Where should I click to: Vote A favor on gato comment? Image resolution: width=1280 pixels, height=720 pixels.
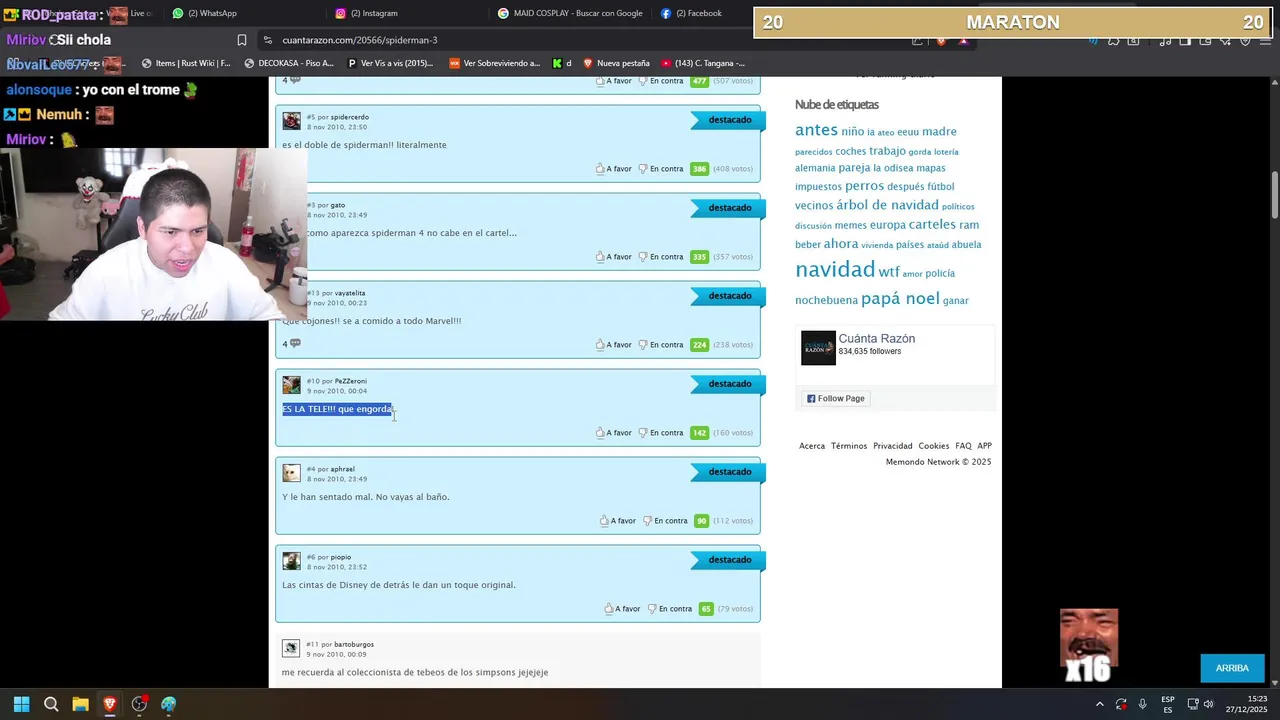coord(614,257)
